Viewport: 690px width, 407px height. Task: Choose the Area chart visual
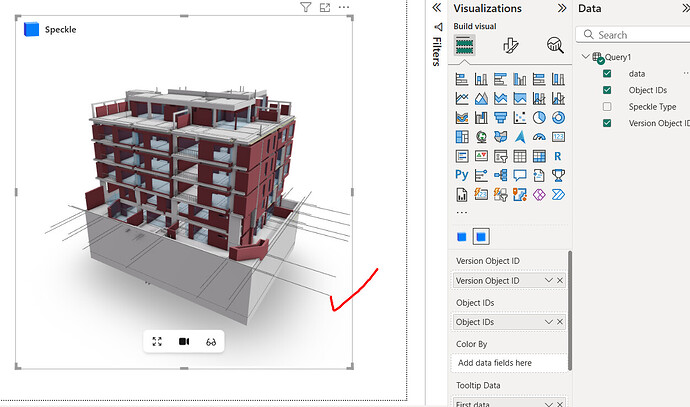click(481, 98)
